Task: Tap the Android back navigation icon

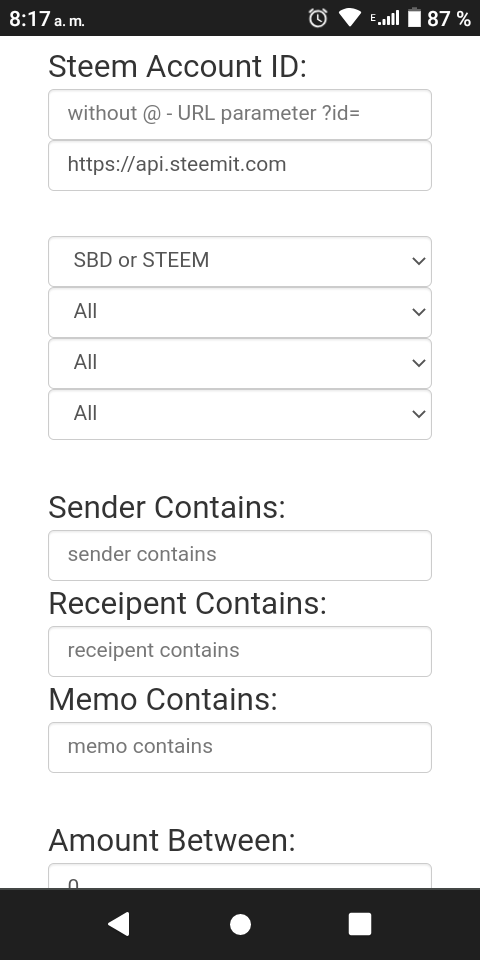Action: pos(119,924)
